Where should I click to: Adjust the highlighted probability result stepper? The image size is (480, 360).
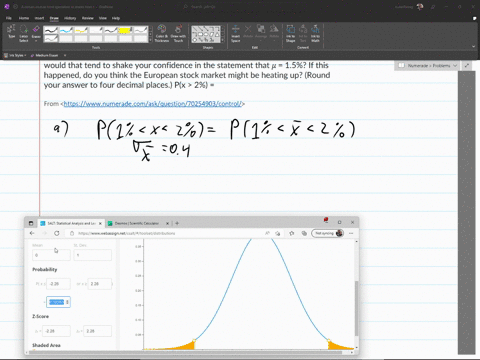click(67, 302)
